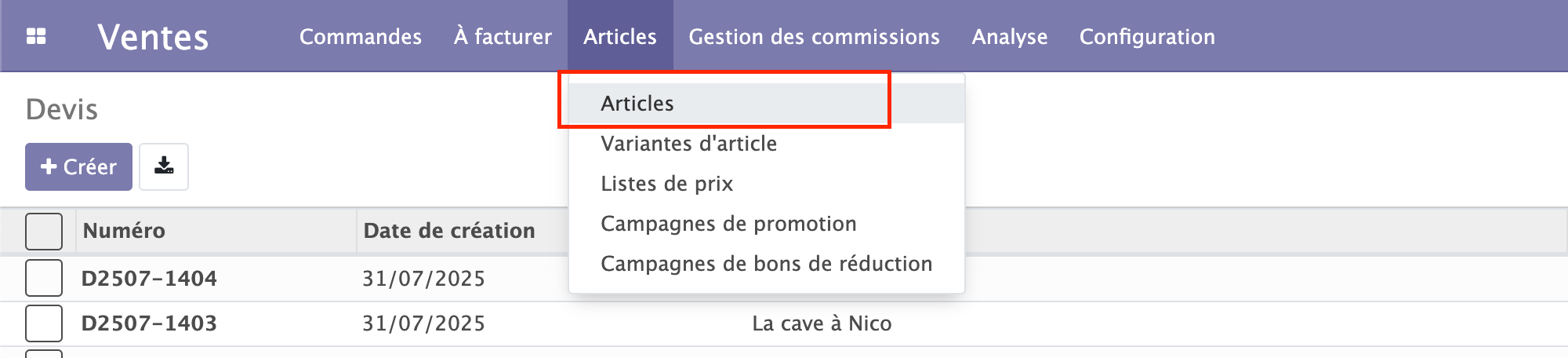Screen dimensions: 1568x358
Task: Open the Commandes menu
Action: tap(361, 36)
